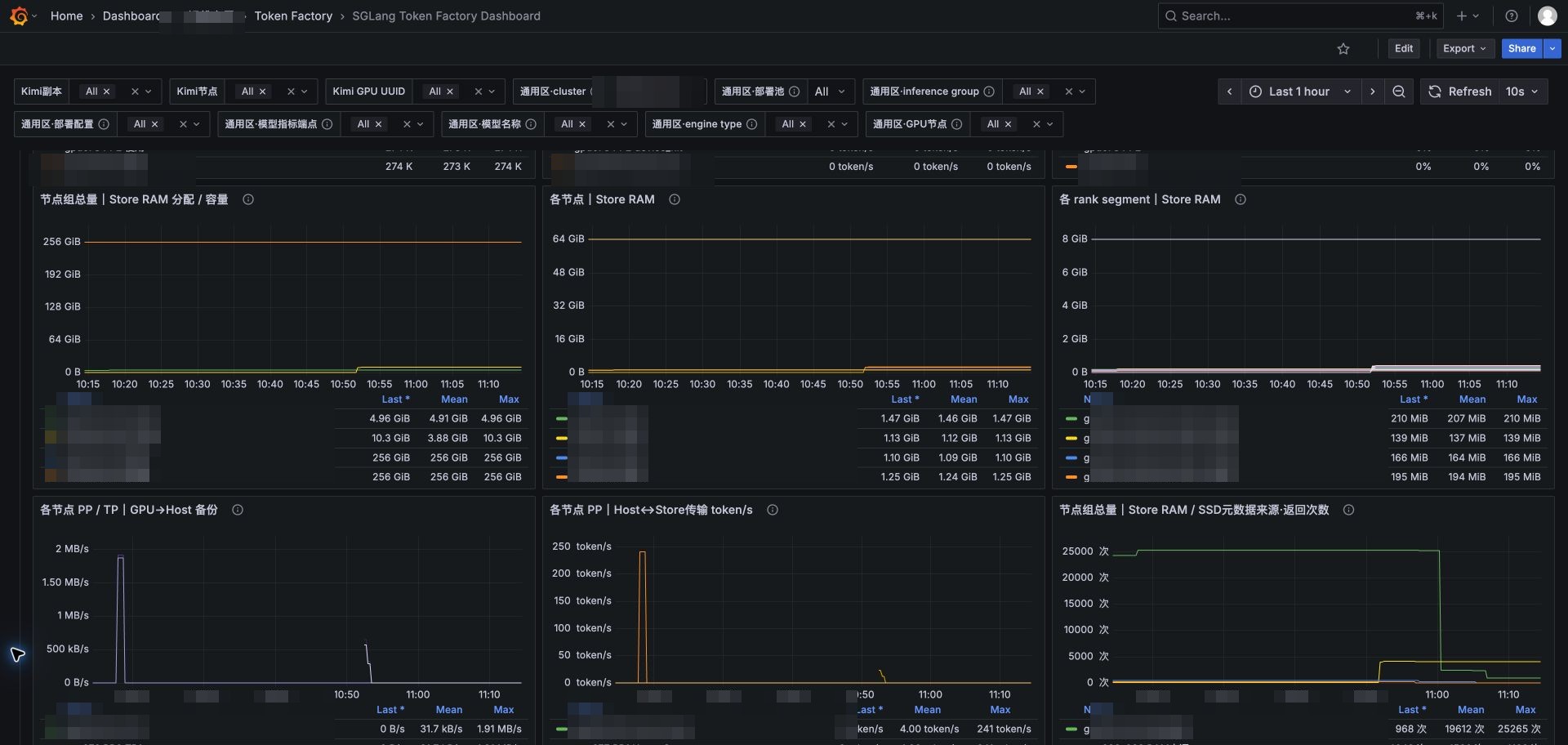Open the Last 1 hour time picker
The image size is (1568, 745).
(1300, 91)
